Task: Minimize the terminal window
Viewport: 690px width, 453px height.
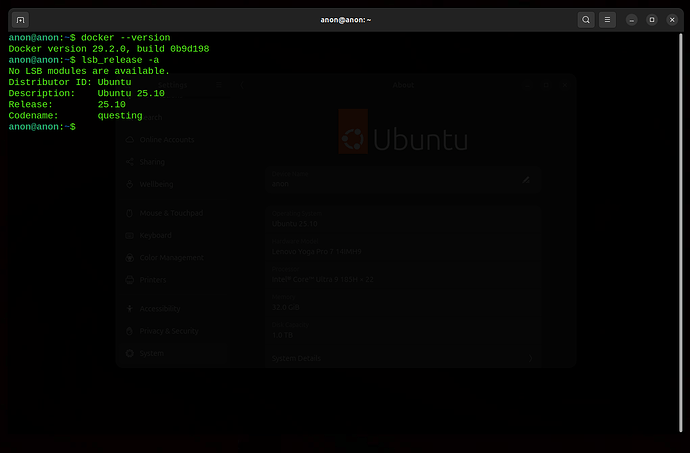Action: pyautogui.click(x=632, y=19)
